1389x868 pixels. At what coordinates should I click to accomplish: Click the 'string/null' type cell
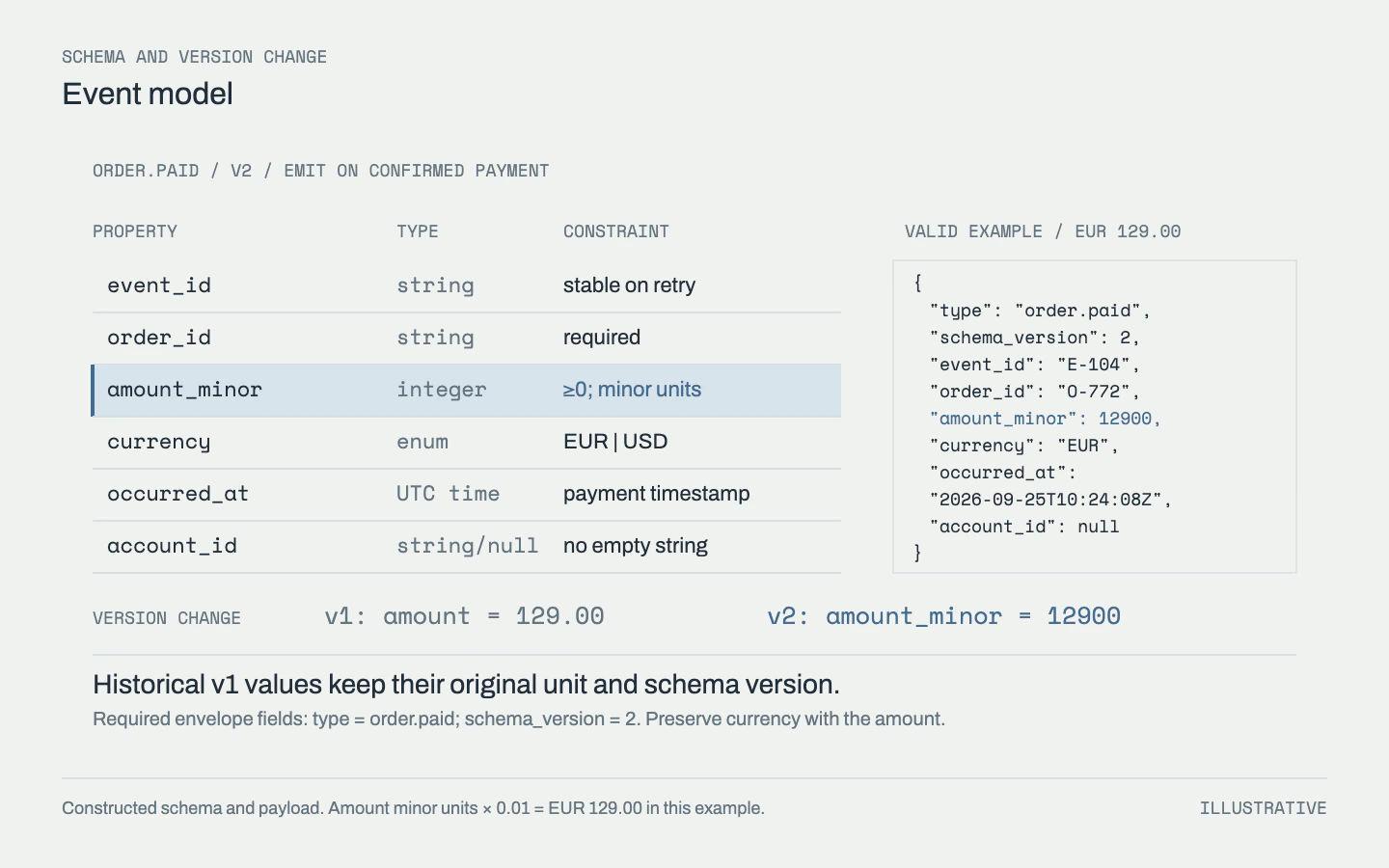[x=467, y=546]
